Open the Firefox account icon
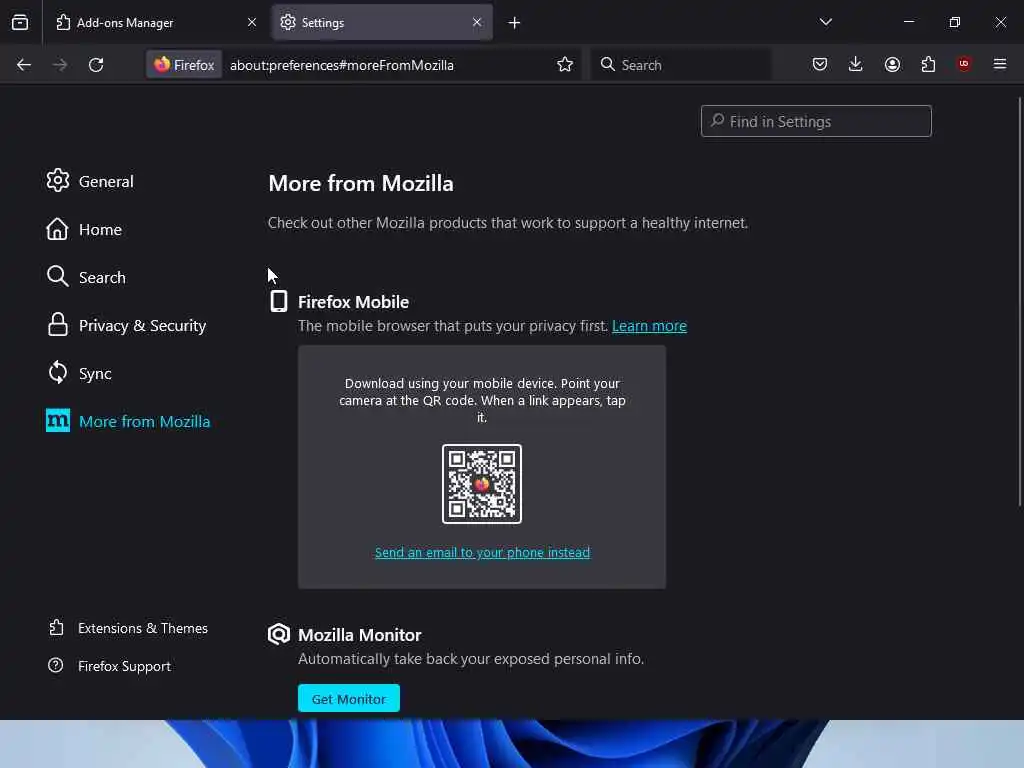This screenshot has height=768, width=1024. click(892, 64)
